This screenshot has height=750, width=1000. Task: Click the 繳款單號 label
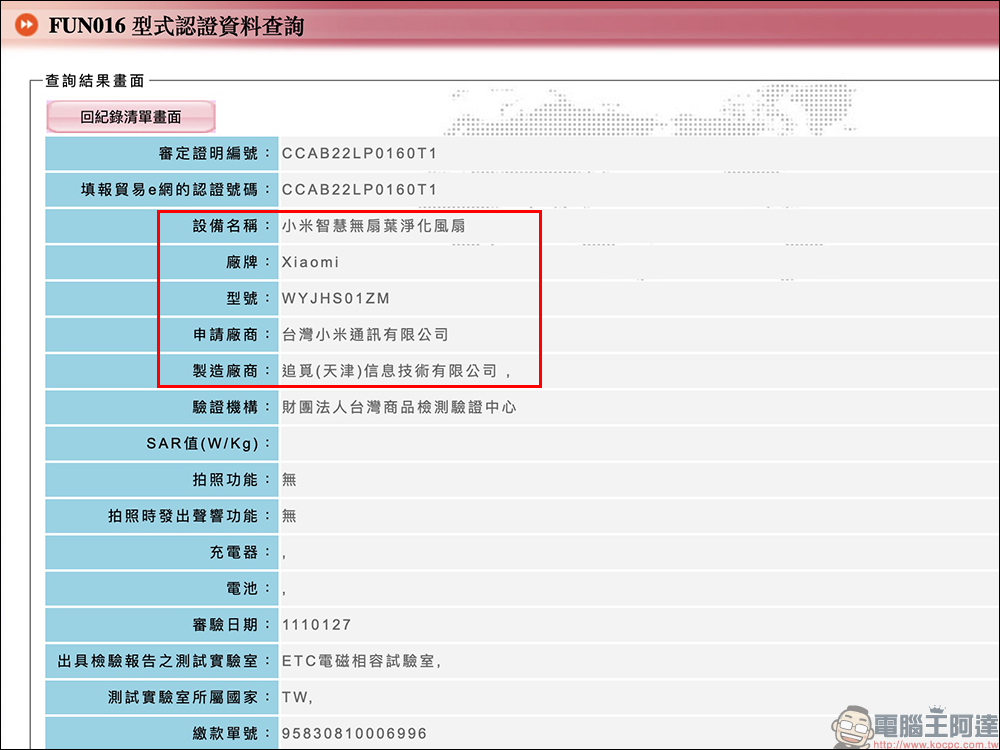pos(233,733)
